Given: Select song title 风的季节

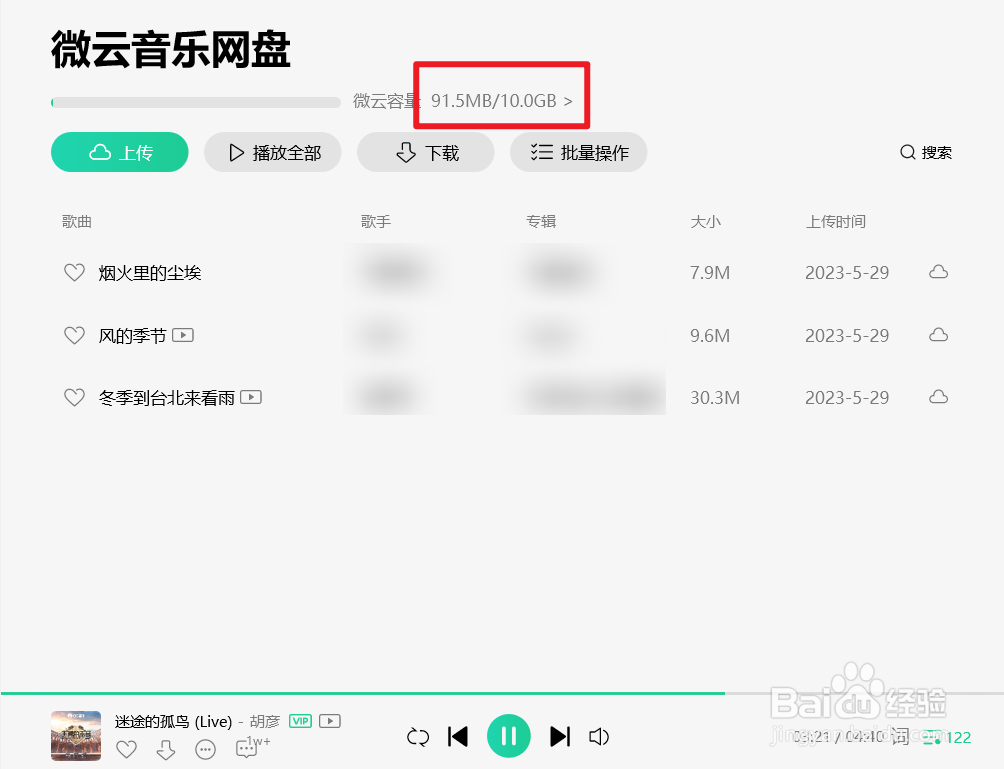Looking at the screenshot, I should click(x=133, y=336).
